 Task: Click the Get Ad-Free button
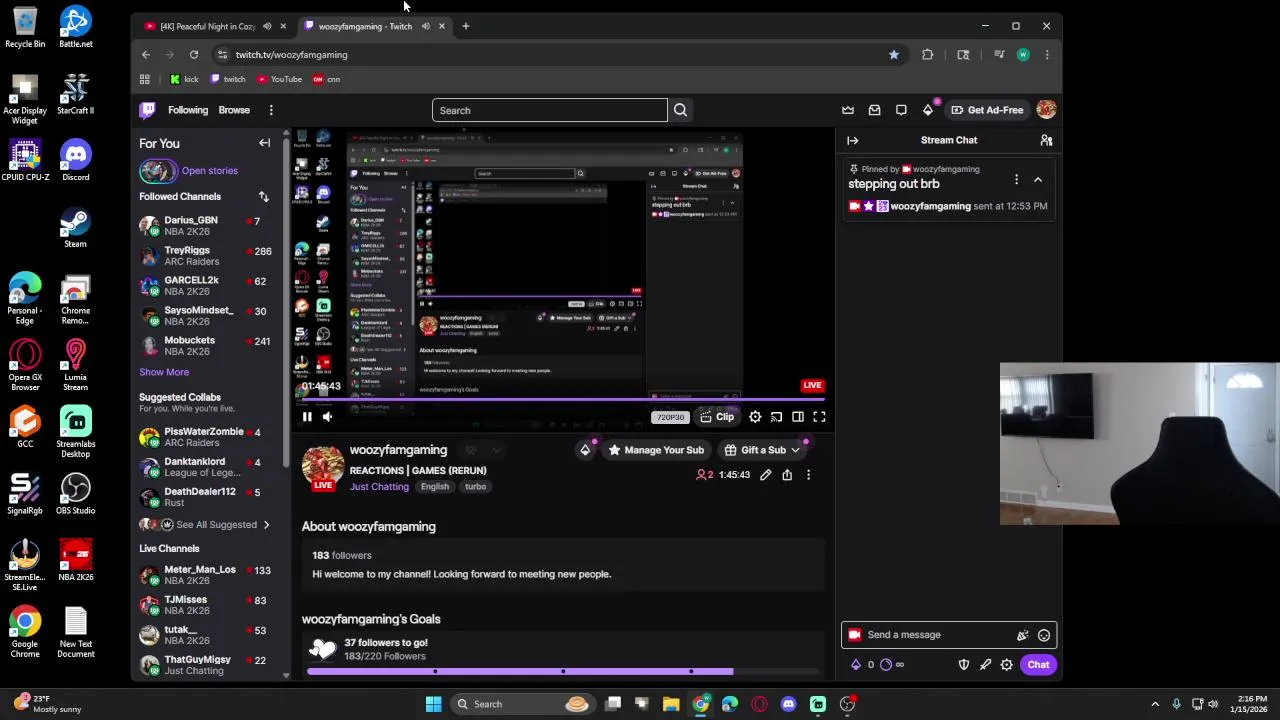coord(987,110)
